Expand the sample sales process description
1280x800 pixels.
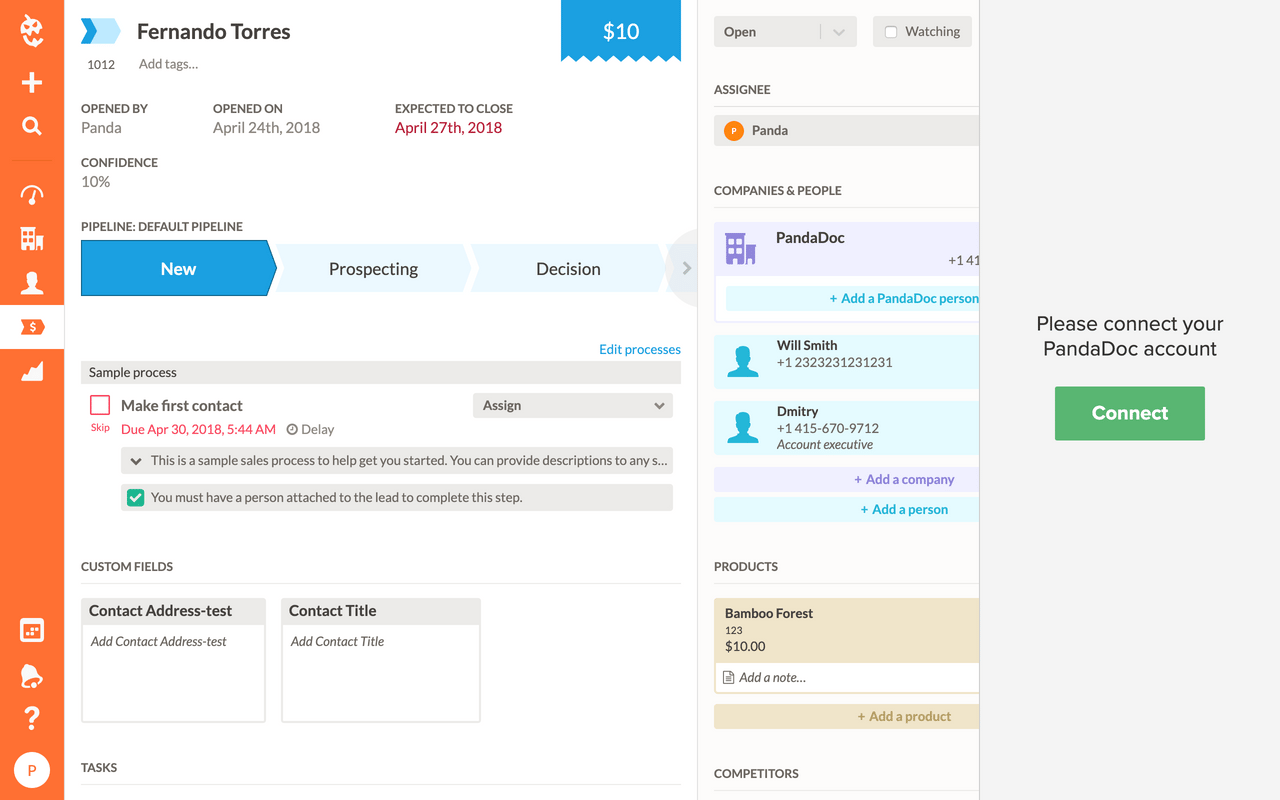tap(136, 461)
